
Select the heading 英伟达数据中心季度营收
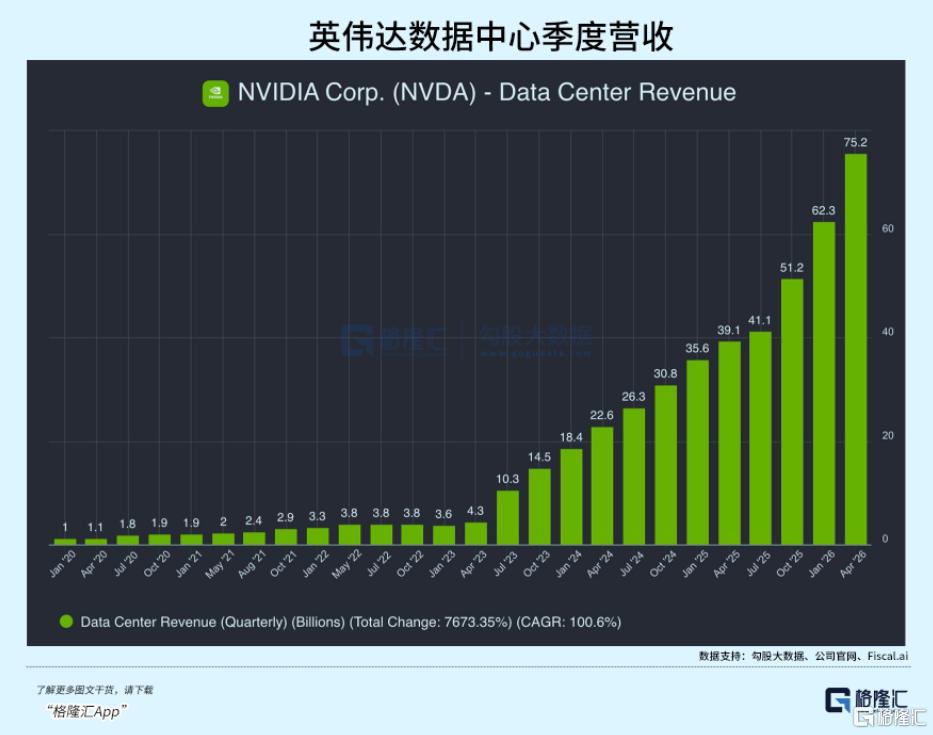click(491, 36)
